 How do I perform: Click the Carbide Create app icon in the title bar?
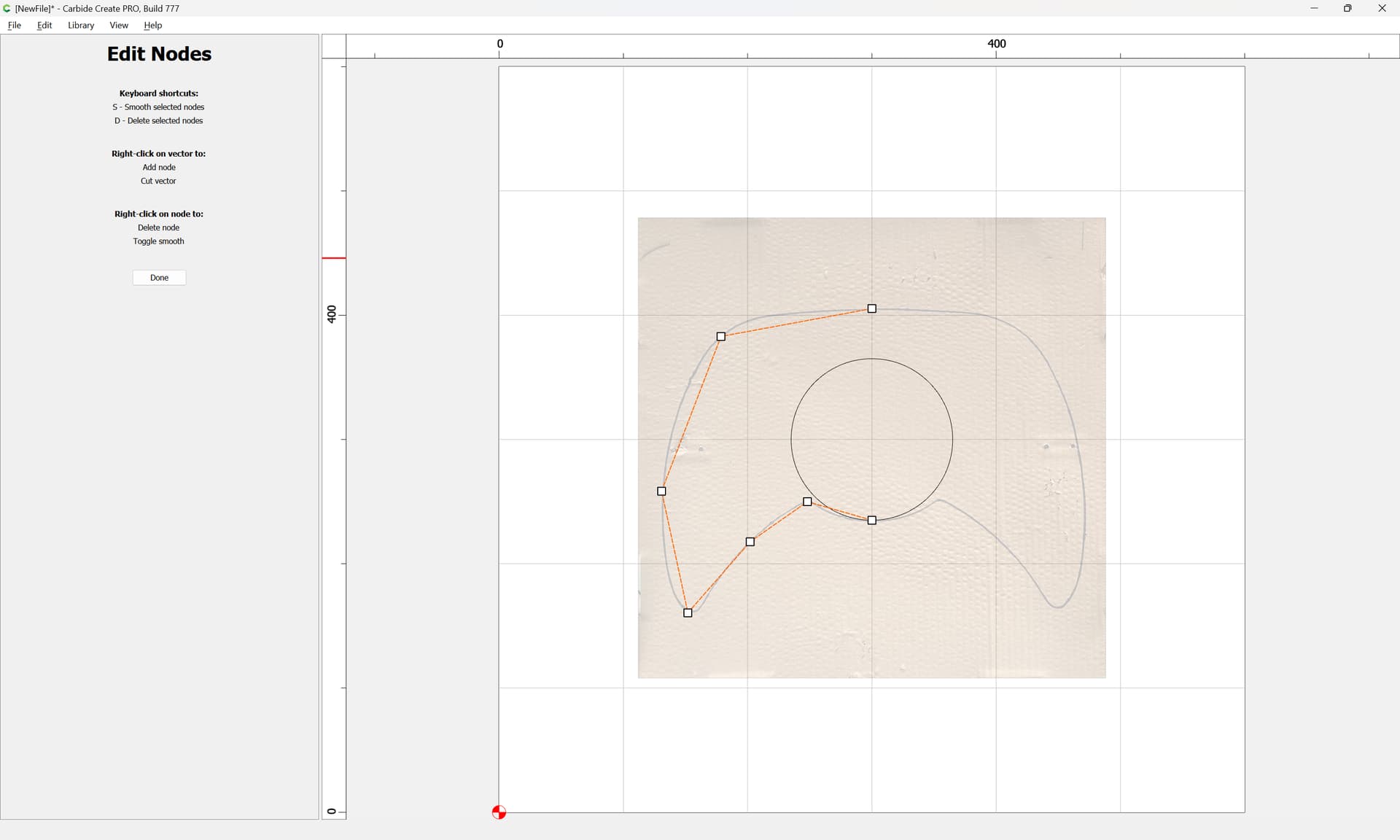[7, 8]
